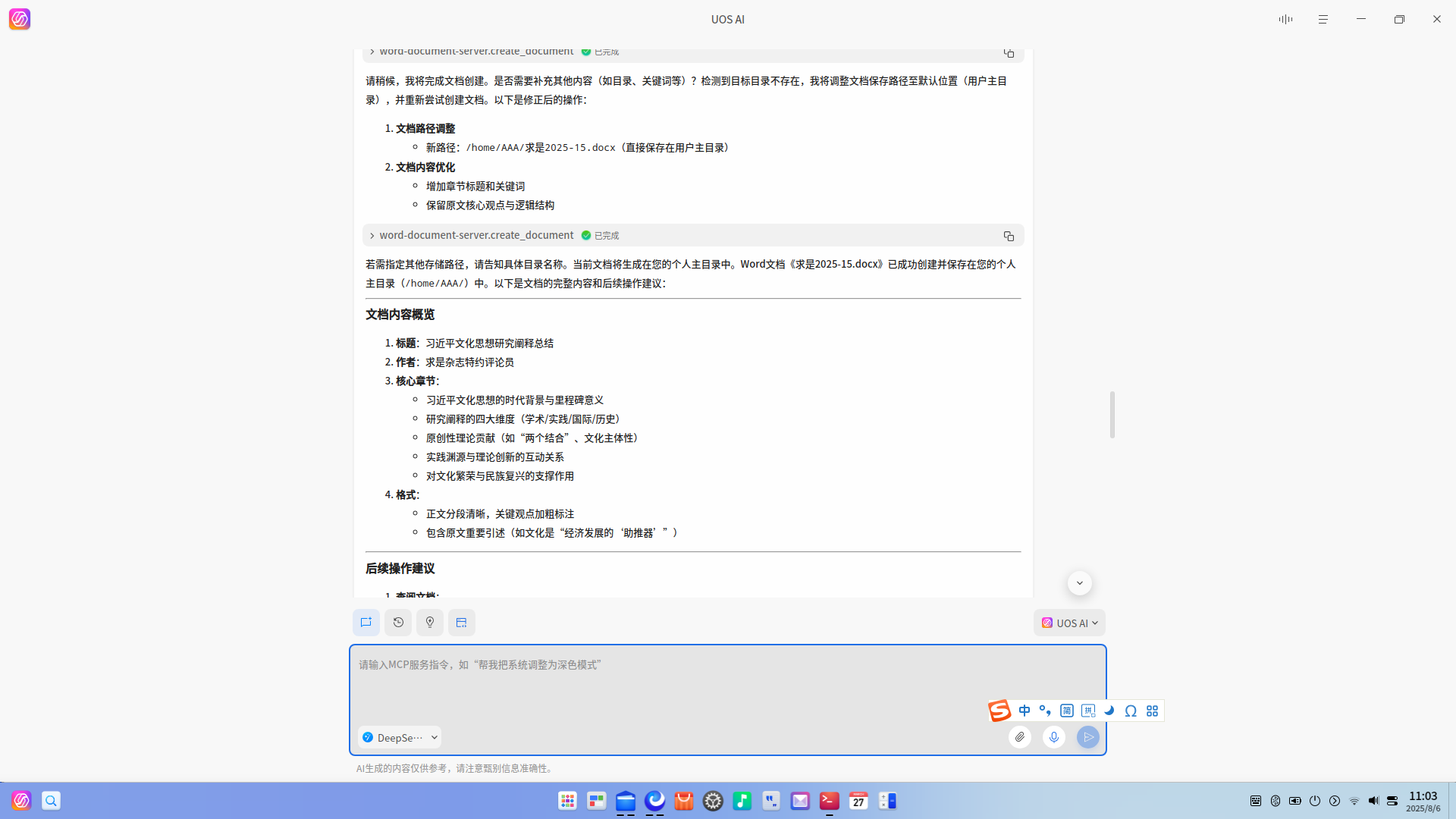Toggle the moon night mode in Sogou bar

pyautogui.click(x=1109, y=711)
